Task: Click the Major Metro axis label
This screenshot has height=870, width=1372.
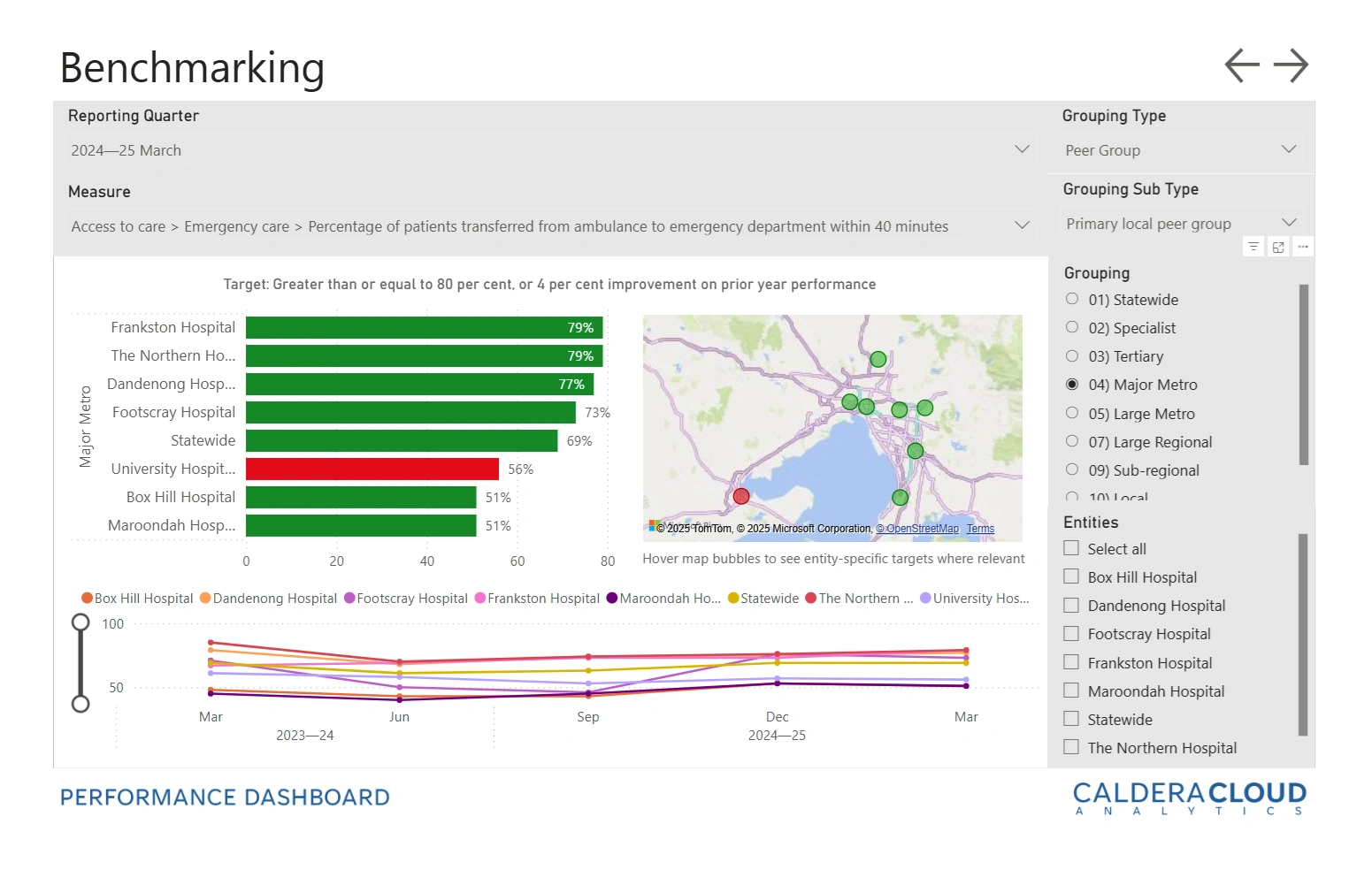Action: pos(86,426)
